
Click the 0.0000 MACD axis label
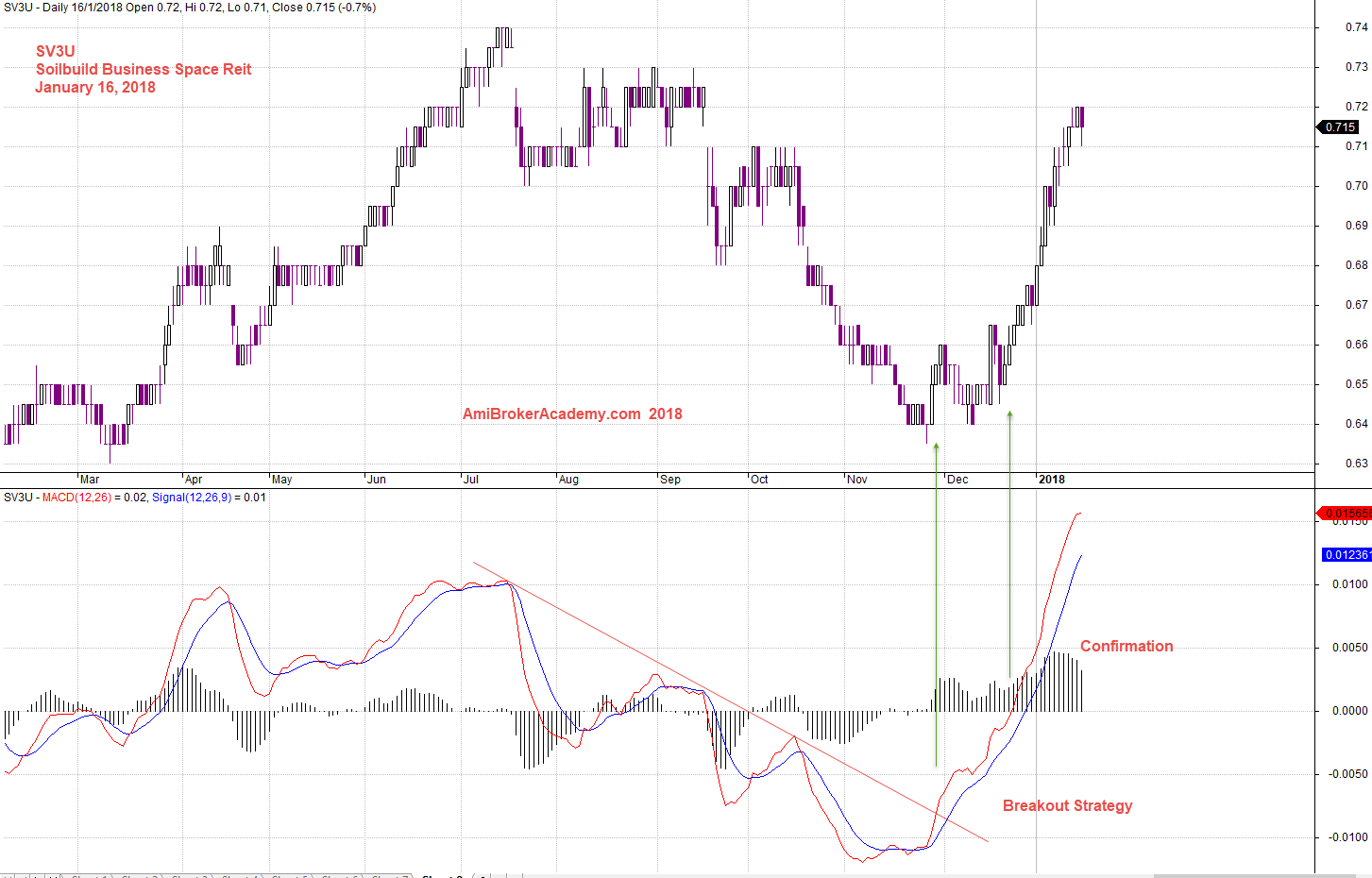pyautogui.click(x=1349, y=711)
